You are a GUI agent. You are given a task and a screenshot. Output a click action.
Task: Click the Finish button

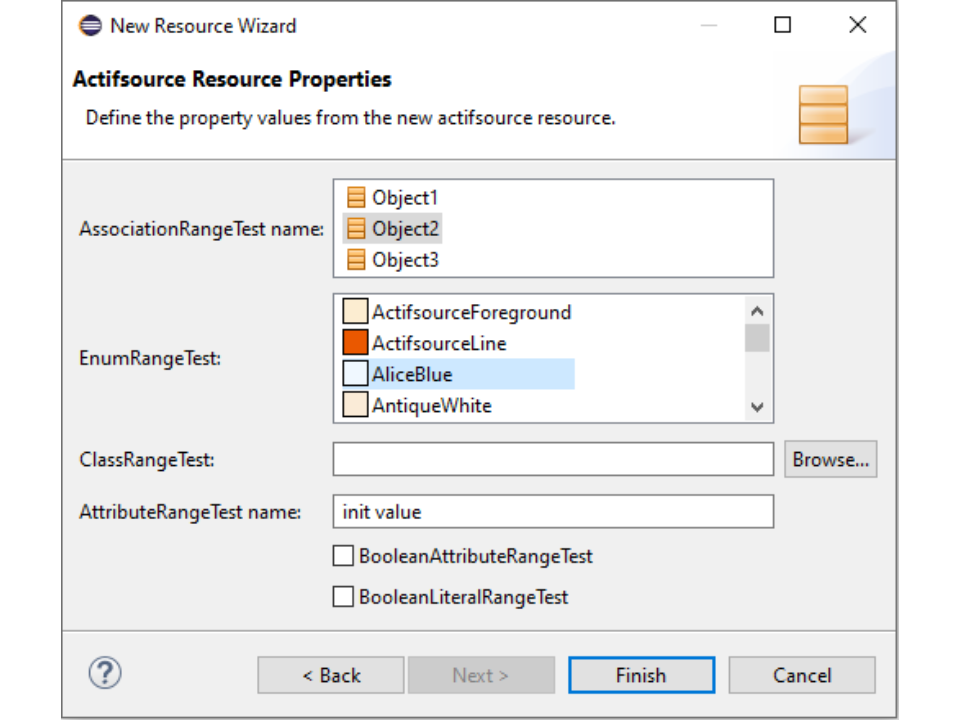tap(641, 675)
